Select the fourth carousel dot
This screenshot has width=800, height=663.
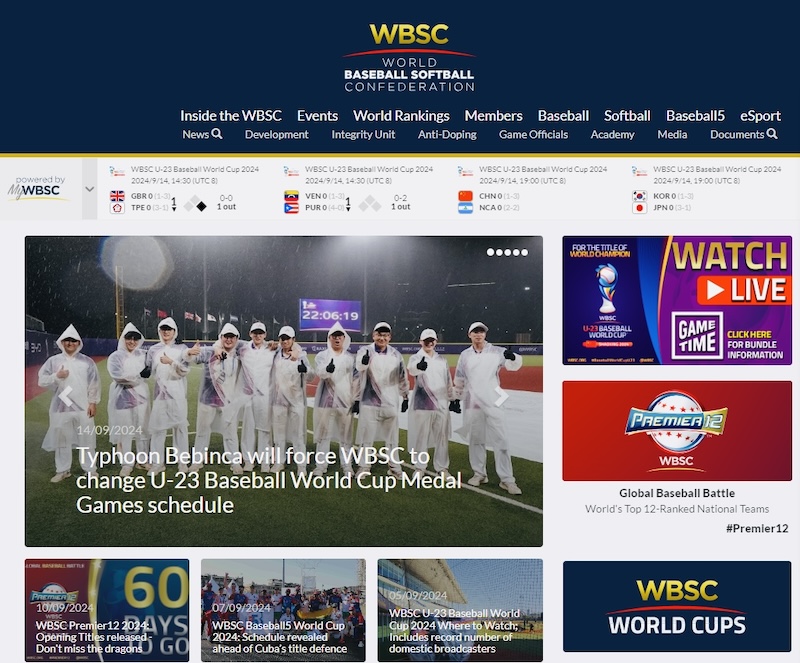click(x=516, y=252)
